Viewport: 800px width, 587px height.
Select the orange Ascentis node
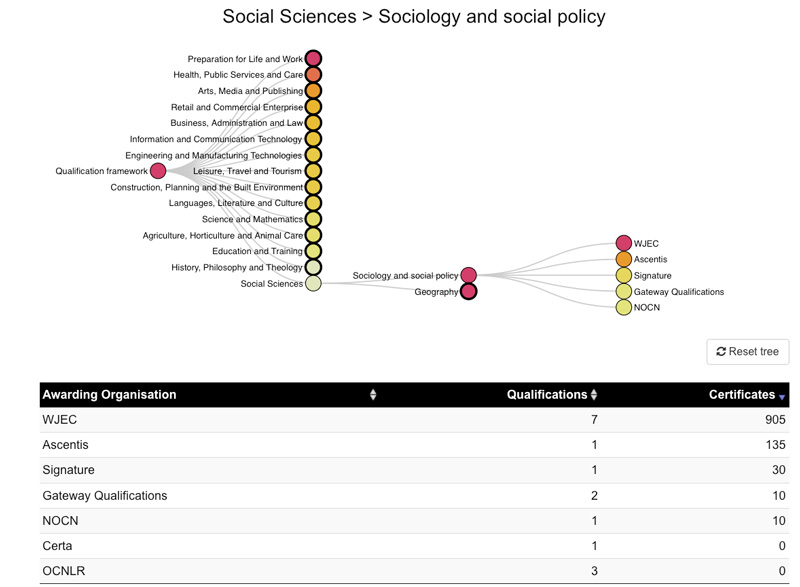(623, 259)
